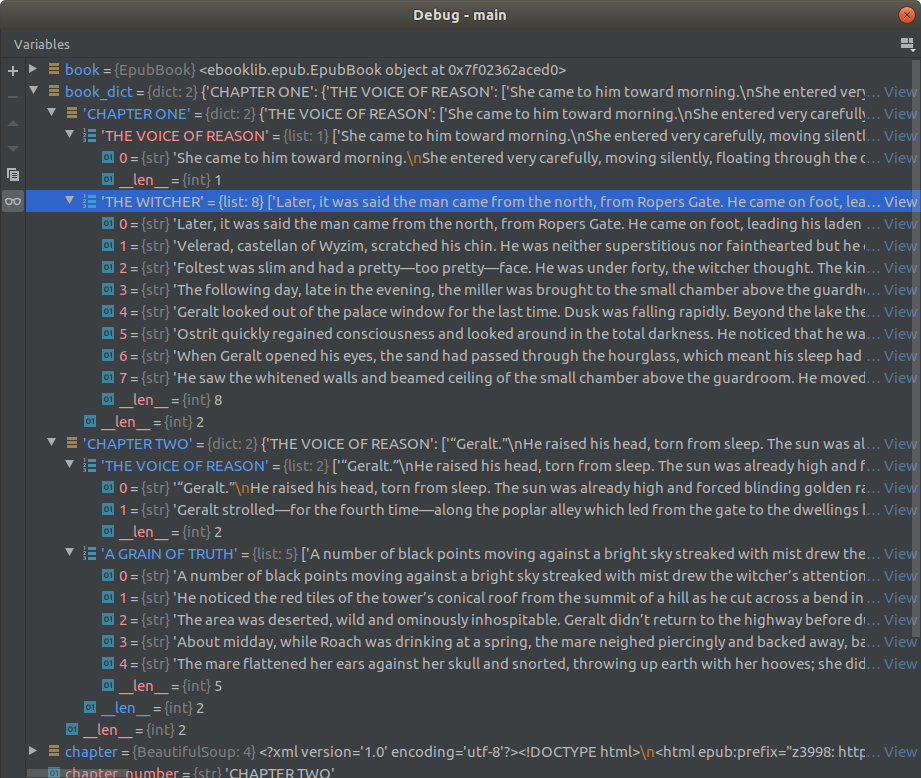Open the layout settings icon in the Variables header
The image size is (921, 778).
tap(907, 44)
